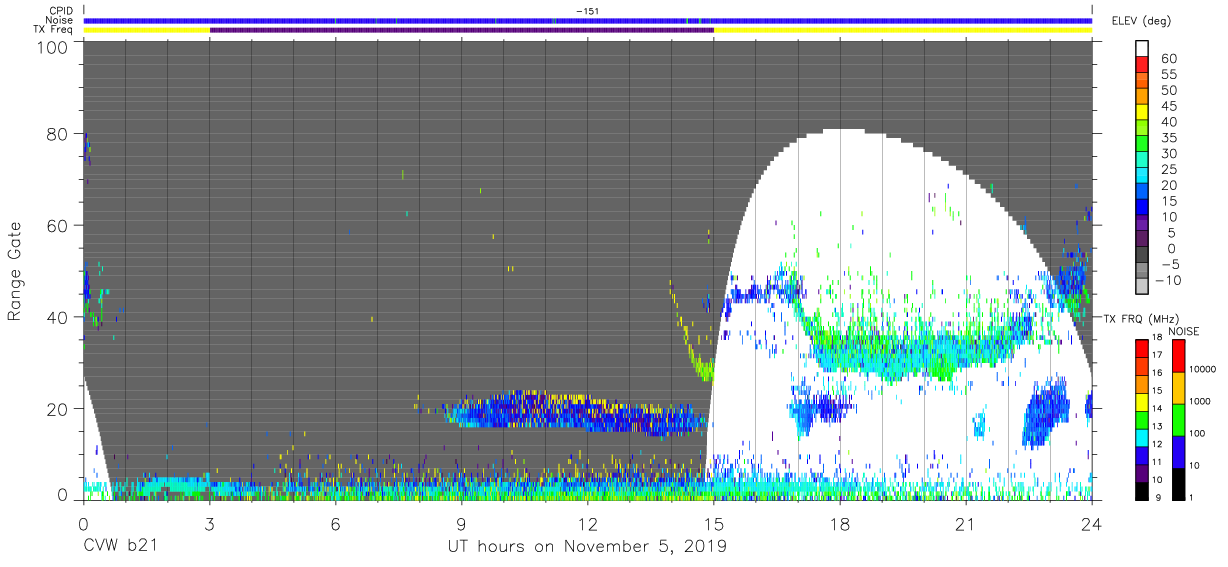Click the 21 tick label on the hour axis

coord(966,523)
